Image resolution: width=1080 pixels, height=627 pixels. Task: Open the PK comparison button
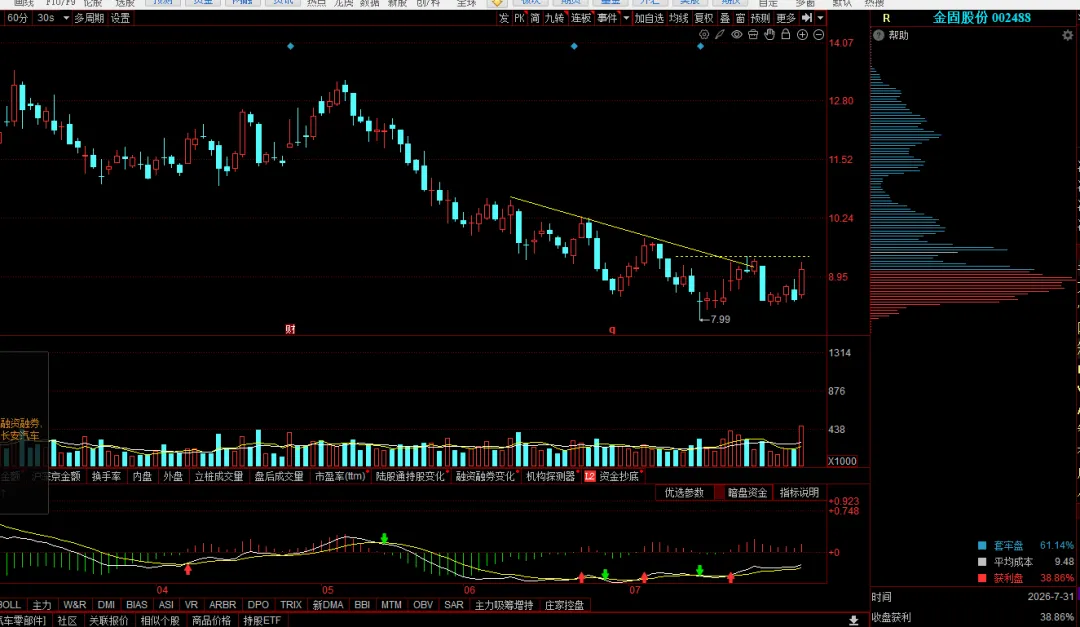click(x=519, y=18)
